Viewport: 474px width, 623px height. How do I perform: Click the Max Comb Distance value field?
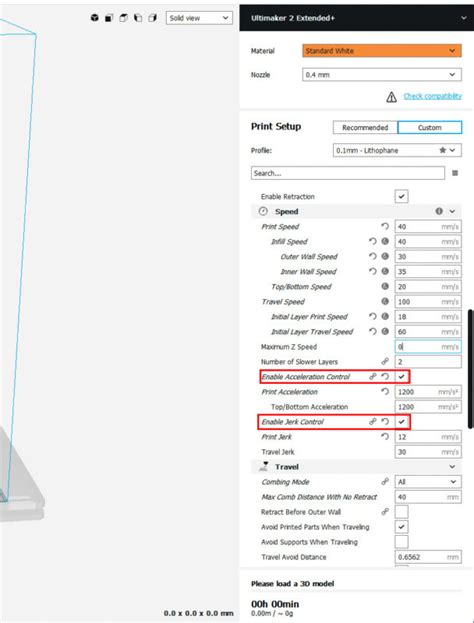[428, 497]
